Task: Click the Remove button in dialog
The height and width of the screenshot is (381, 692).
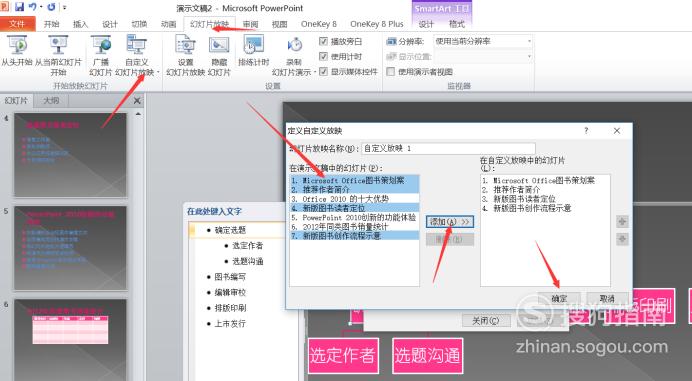Action: click(x=450, y=240)
